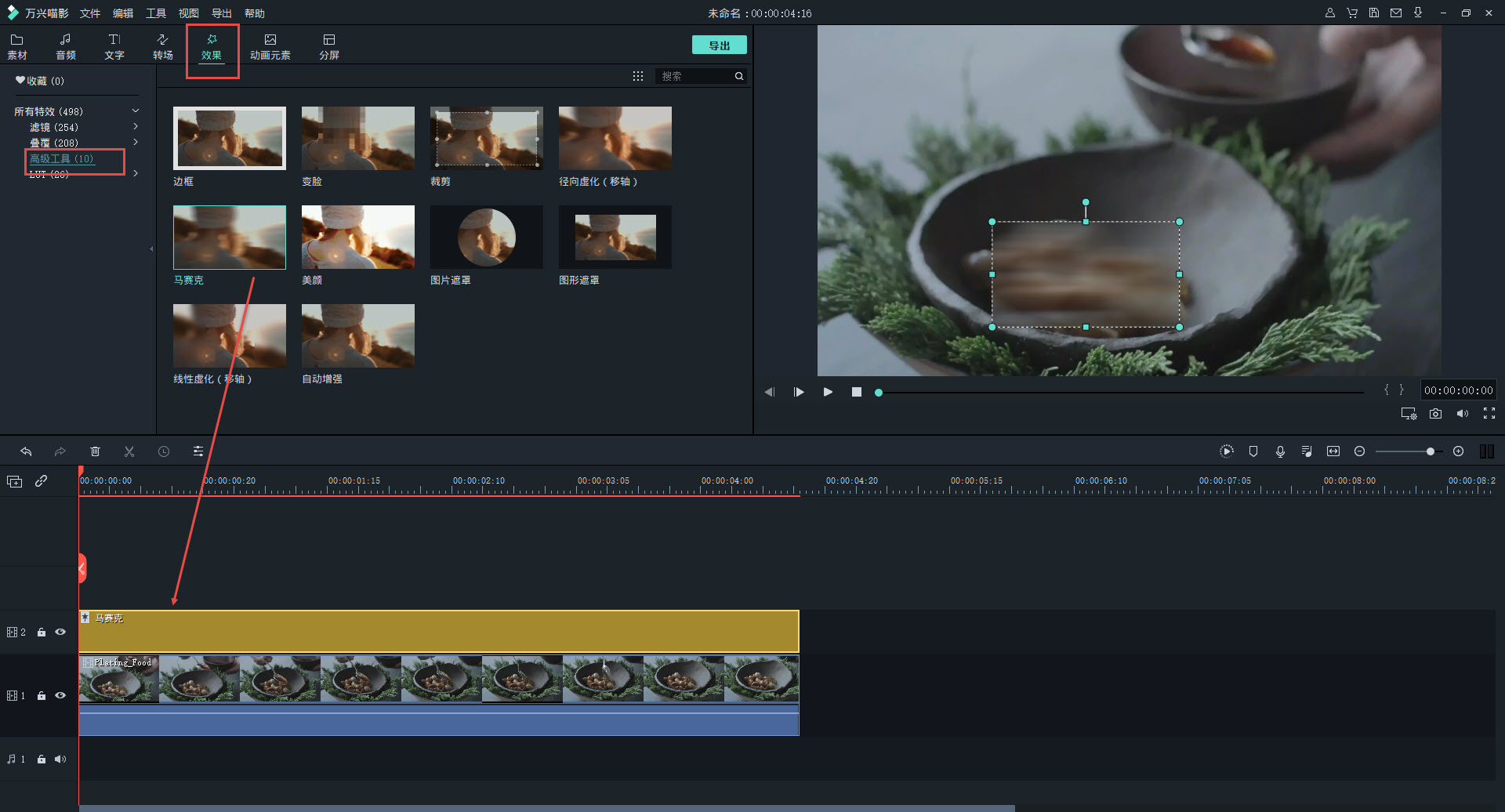Image resolution: width=1505 pixels, height=812 pixels.
Task: Select the 图形遮罩 effect thumbnail
Action: click(615, 237)
